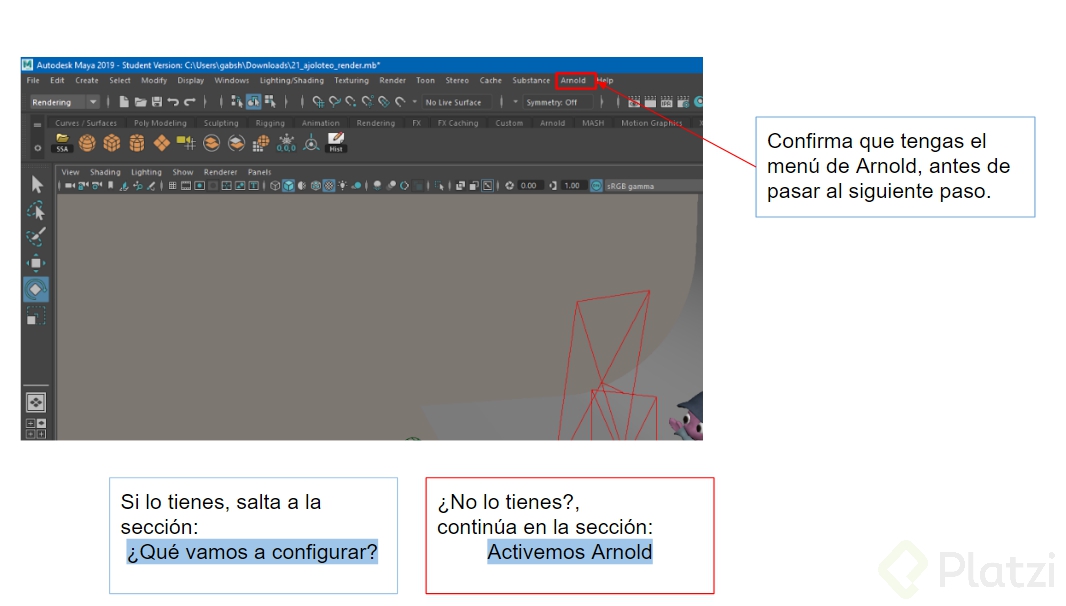Click the viewport gamma value field 1.00

pyautogui.click(x=572, y=186)
